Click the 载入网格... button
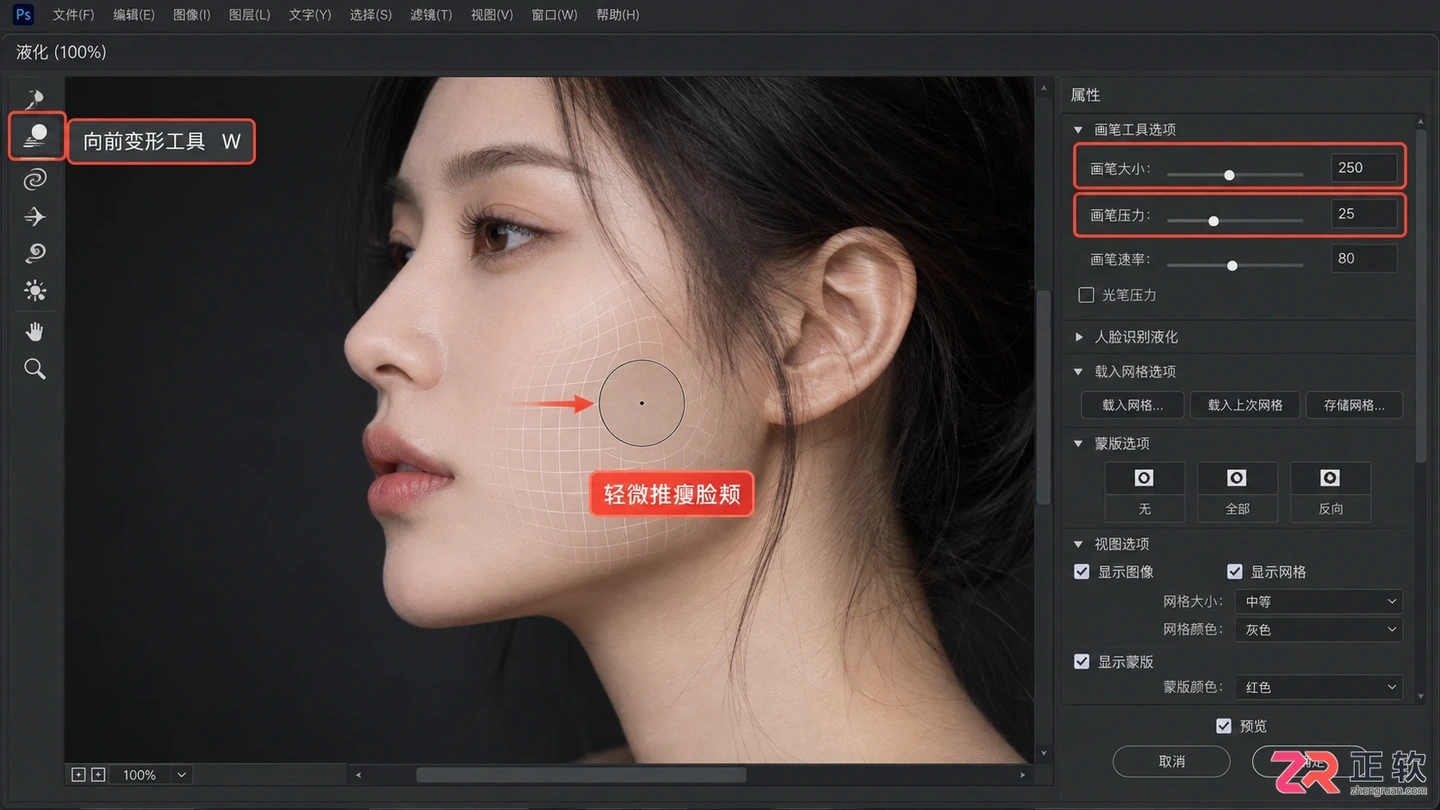The image size is (1440, 810). coord(1133,405)
